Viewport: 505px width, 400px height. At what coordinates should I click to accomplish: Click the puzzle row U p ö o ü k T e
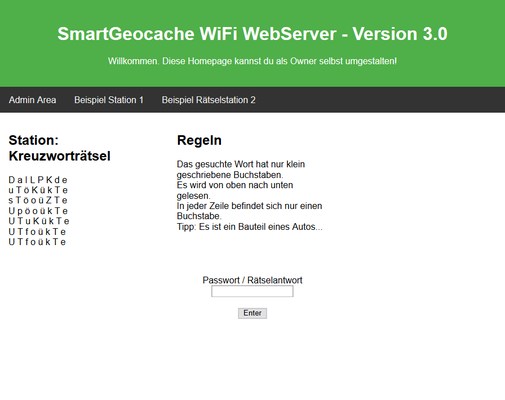[x=38, y=211]
